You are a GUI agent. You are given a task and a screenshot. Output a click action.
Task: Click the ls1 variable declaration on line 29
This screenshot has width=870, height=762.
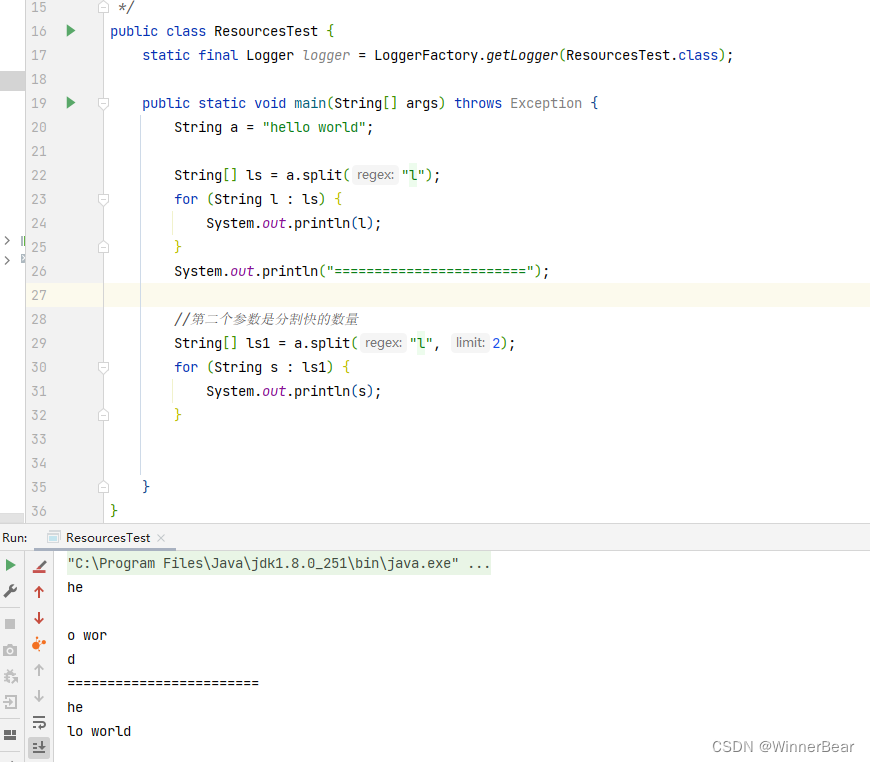[258, 343]
